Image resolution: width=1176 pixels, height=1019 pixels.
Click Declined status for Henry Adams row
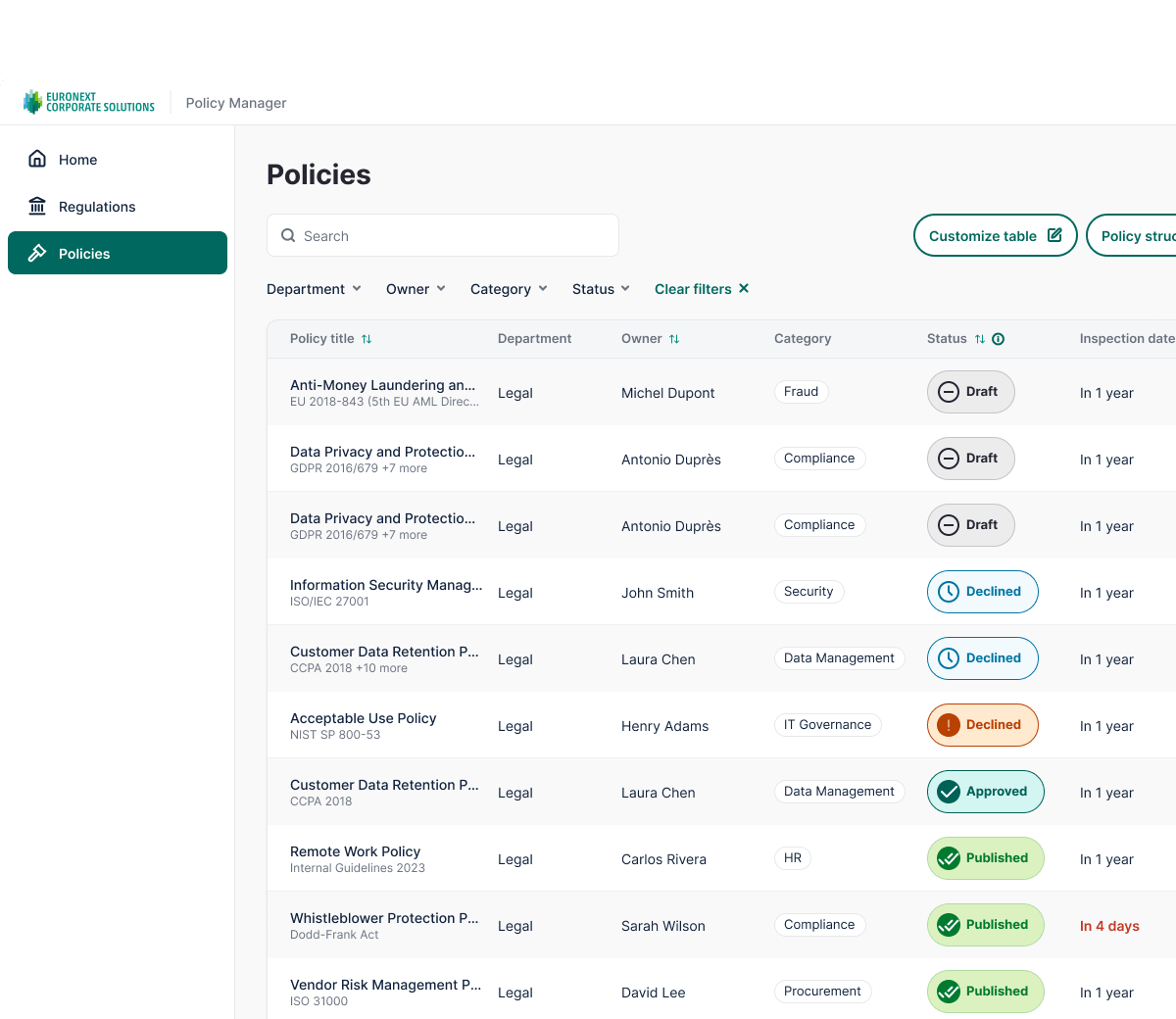click(x=983, y=725)
